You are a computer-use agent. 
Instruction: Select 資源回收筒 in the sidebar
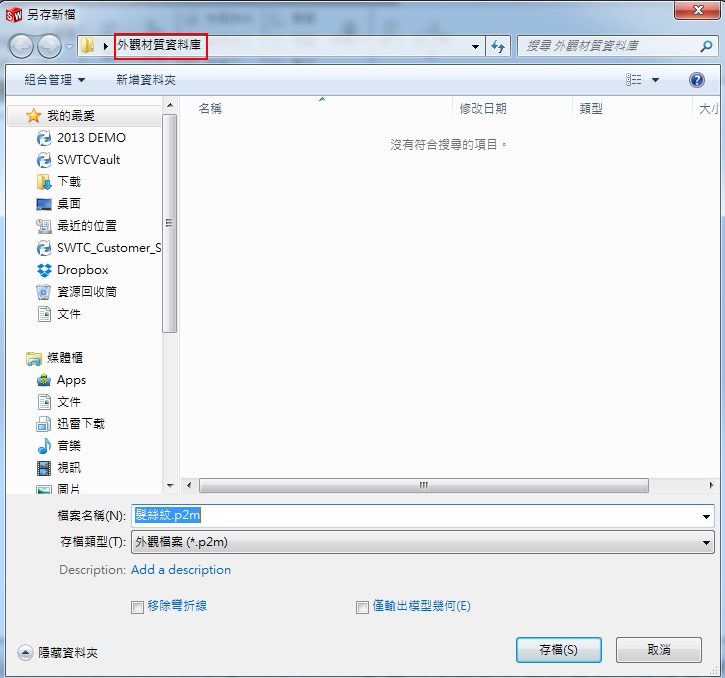point(86,292)
